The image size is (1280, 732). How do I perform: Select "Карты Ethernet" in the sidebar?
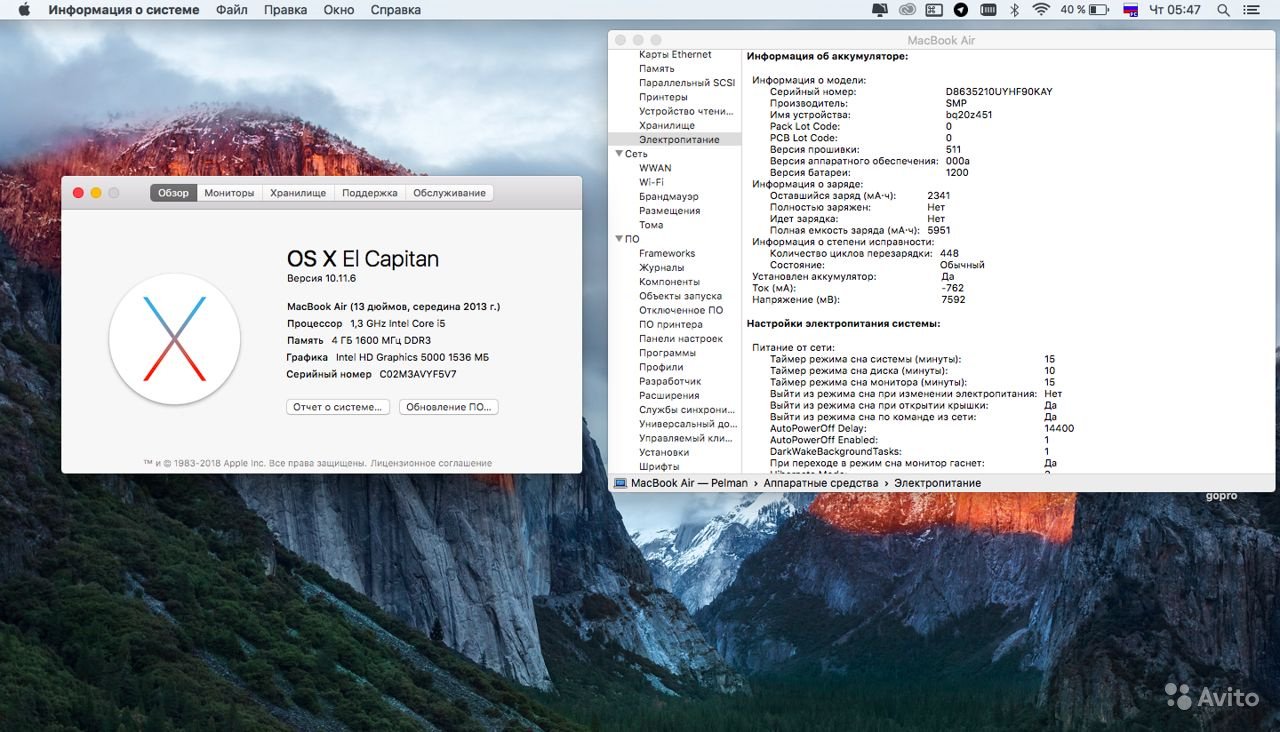(x=676, y=54)
